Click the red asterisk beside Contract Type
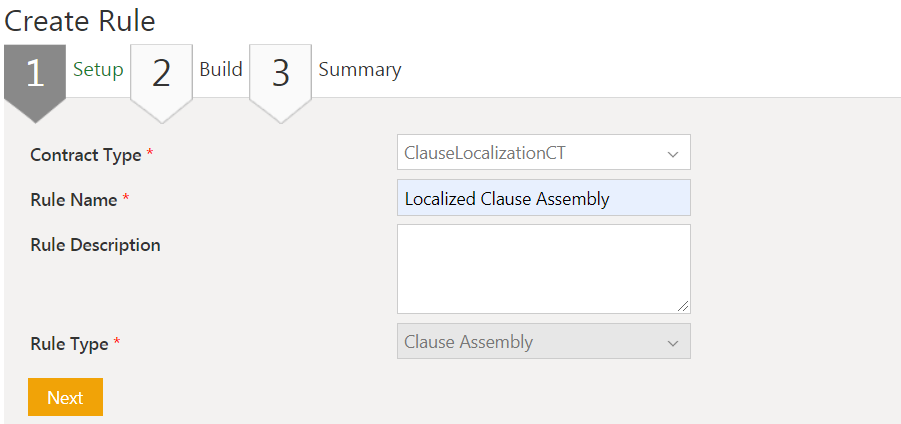This screenshot has height=424, width=901. coord(150,154)
